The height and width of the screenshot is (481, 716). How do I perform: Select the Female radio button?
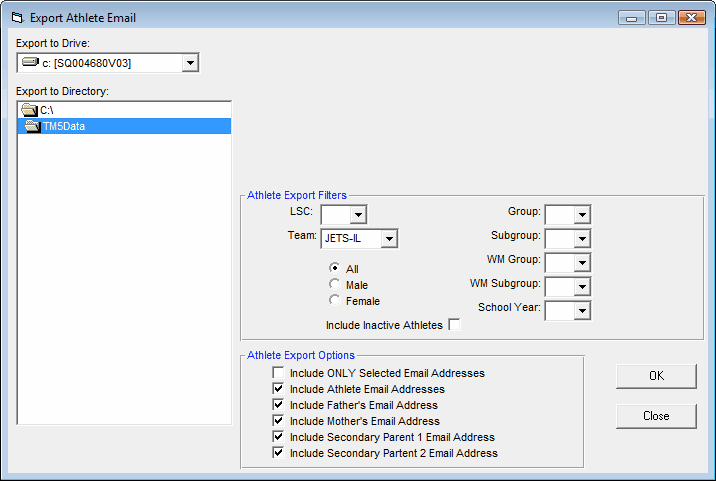[x=335, y=300]
